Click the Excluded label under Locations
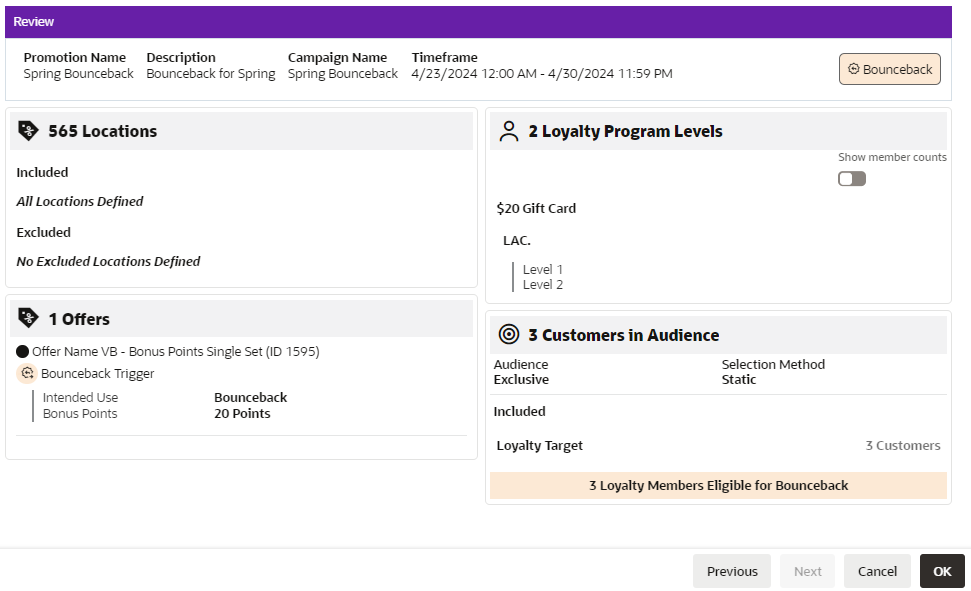 coord(43,232)
